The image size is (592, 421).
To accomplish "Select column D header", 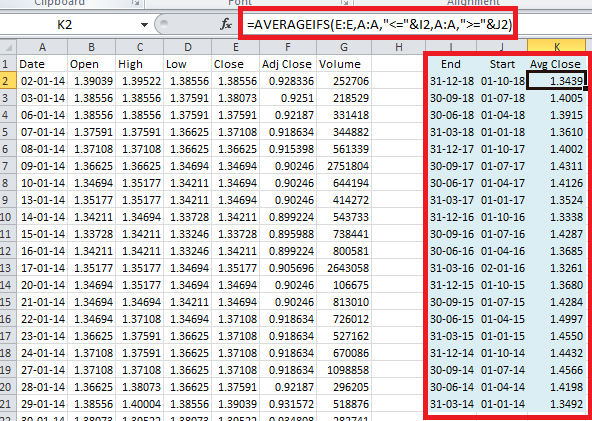I will 188,47.
